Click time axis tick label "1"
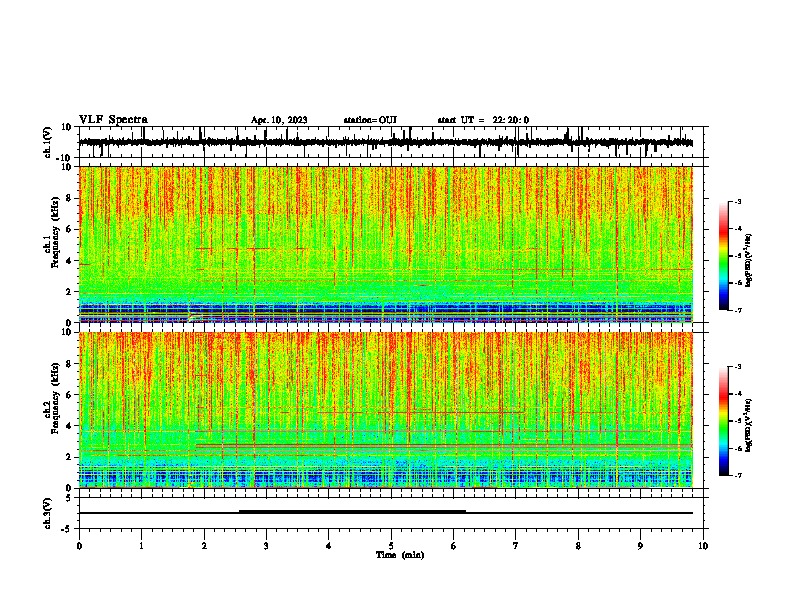Image resolution: width=792 pixels, height=612 pixels. [141, 546]
